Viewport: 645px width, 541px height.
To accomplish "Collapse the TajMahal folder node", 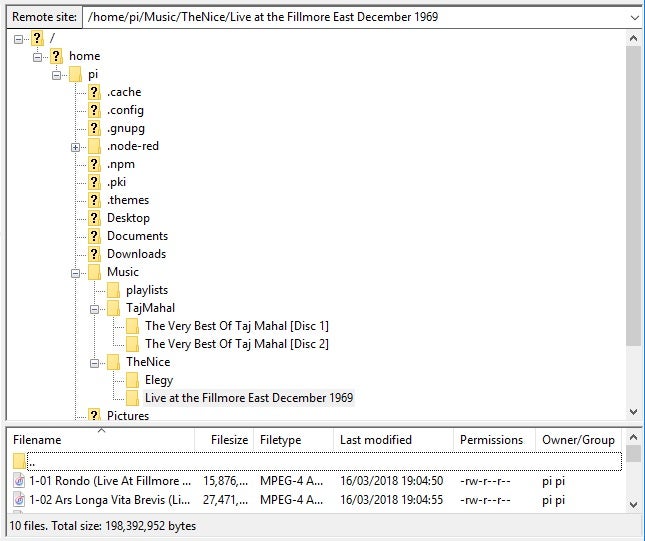I will [94, 309].
